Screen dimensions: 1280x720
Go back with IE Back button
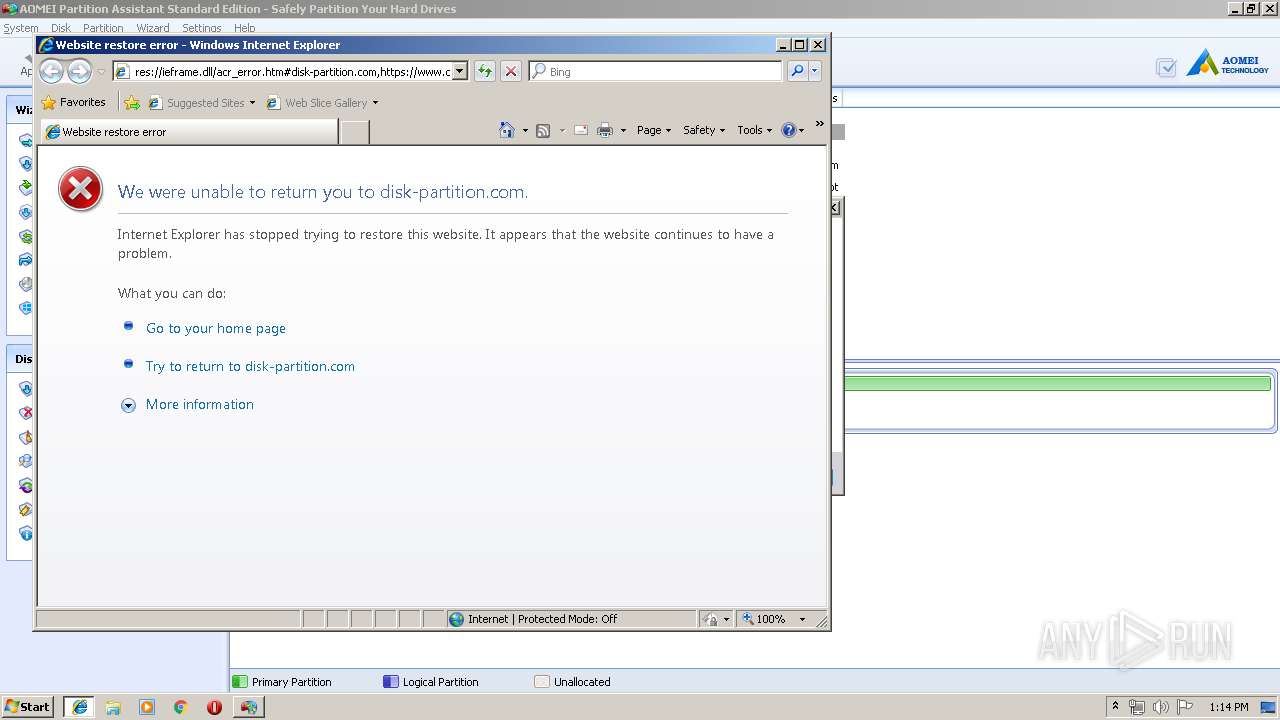coord(51,71)
